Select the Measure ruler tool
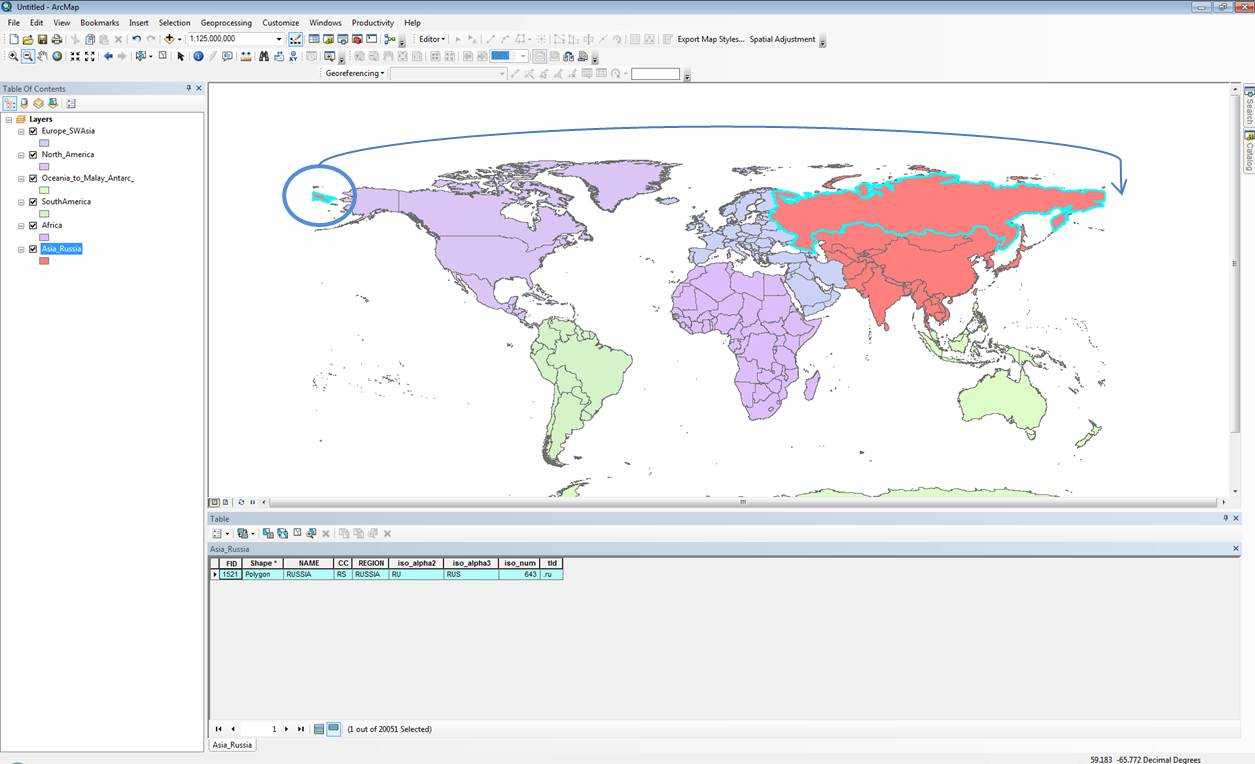1255x764 pixels. pos(246,56)
